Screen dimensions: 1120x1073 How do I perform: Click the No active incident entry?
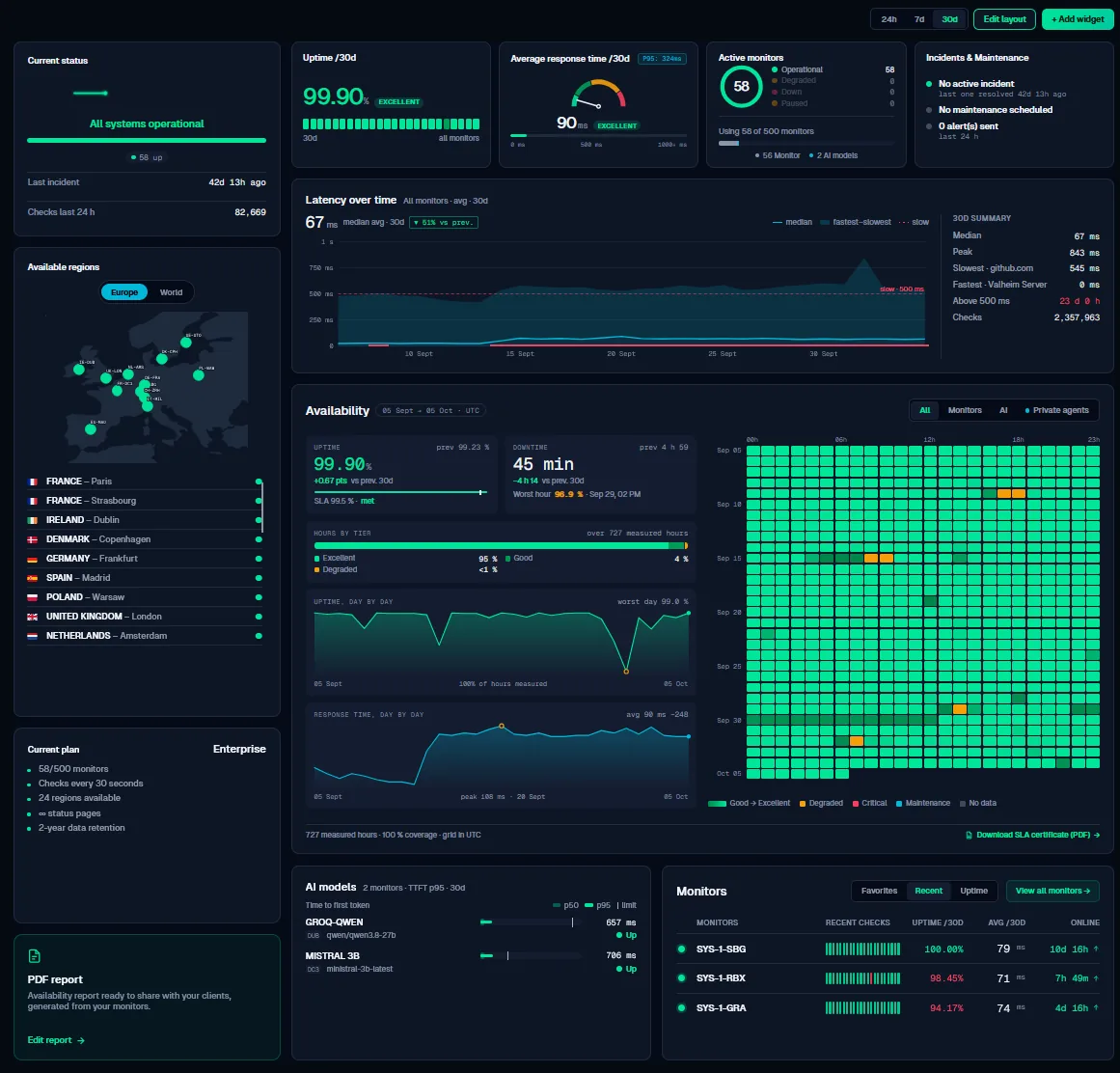997,89
